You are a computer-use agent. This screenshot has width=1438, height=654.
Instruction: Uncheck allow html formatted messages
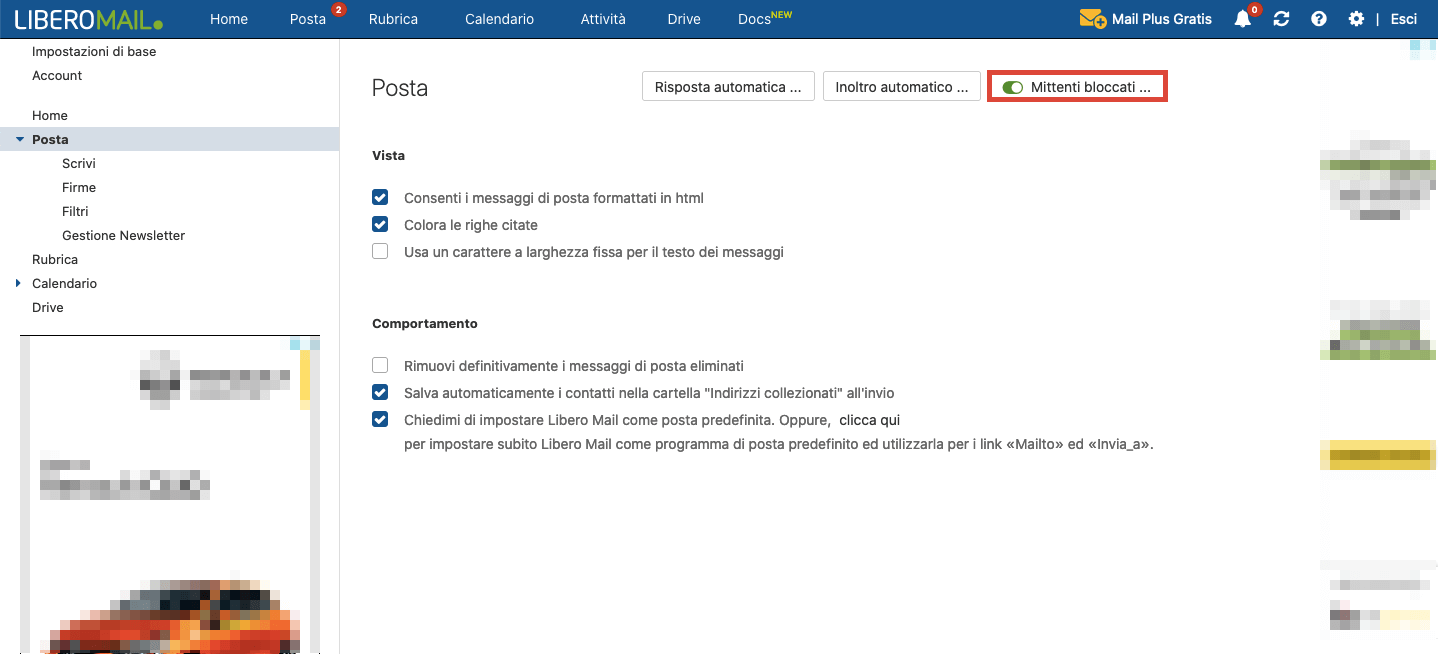[380, 198]
